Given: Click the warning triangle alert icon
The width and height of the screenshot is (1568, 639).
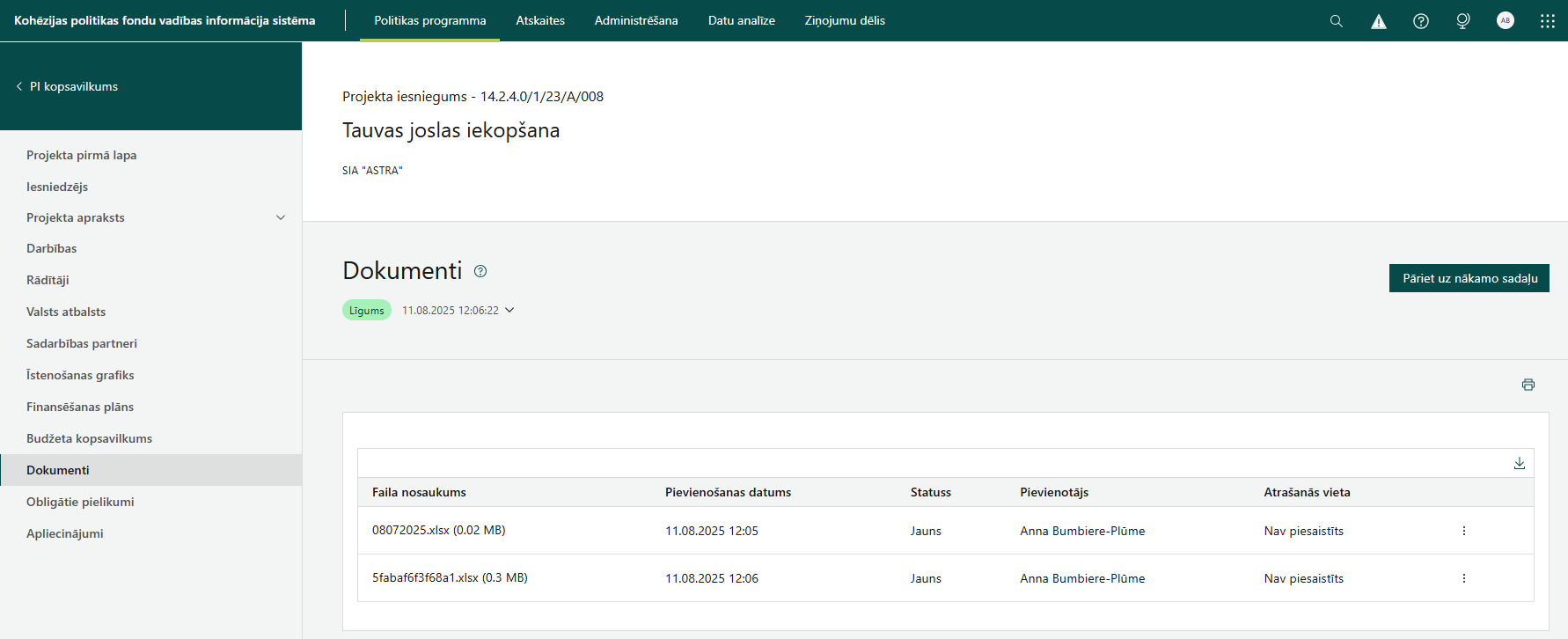Looking at the screenshot, I should tap(1379, 21).
